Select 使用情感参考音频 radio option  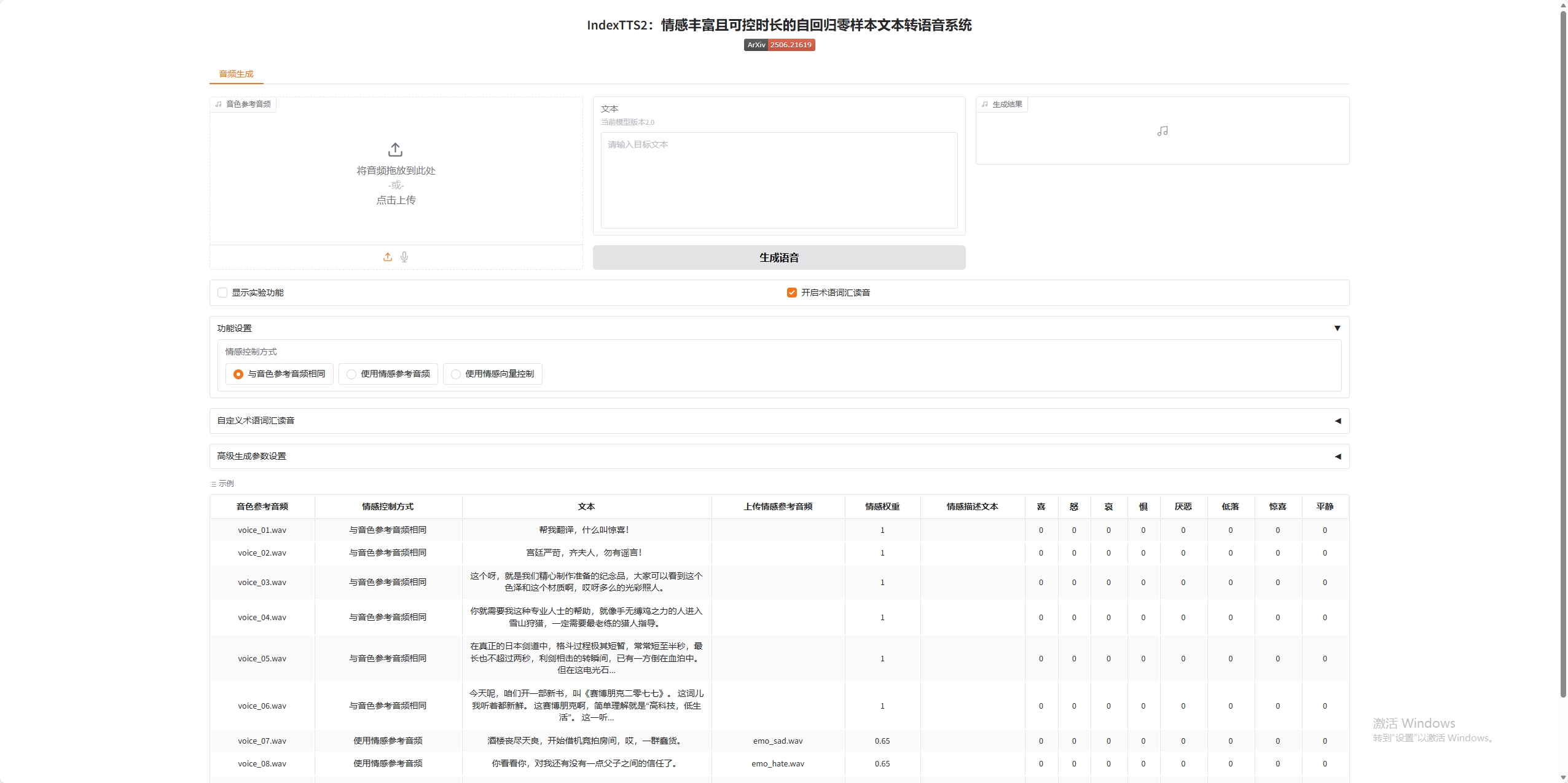(351, 374)
